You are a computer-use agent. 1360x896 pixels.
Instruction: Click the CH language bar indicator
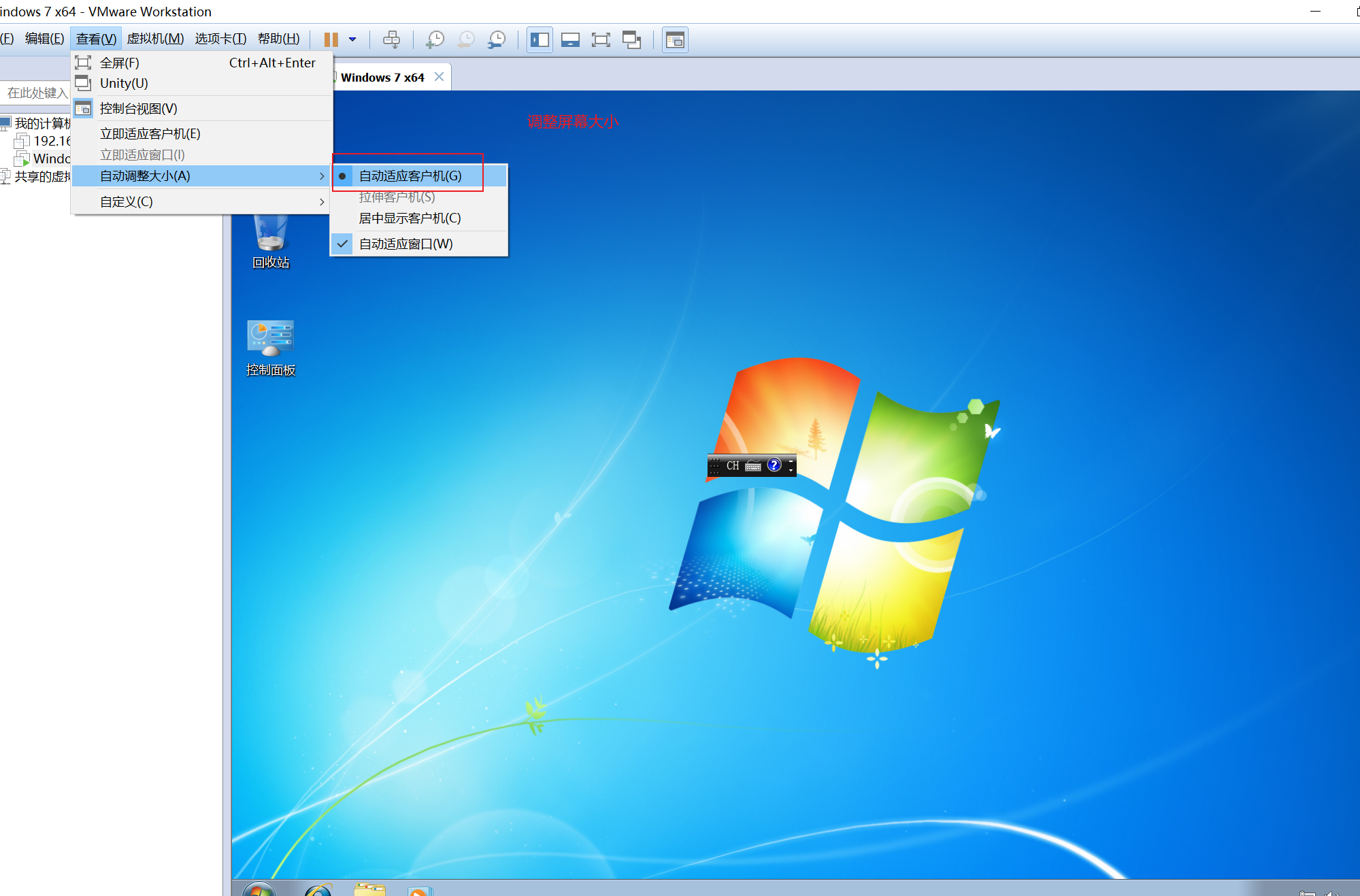[x=733, y=466]
